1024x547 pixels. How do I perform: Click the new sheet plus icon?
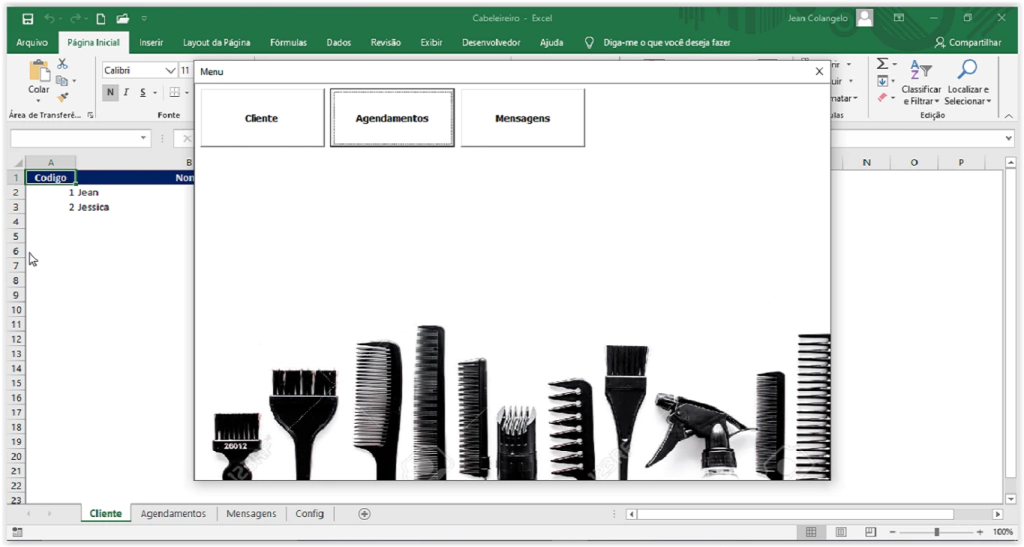coord(364,513)
